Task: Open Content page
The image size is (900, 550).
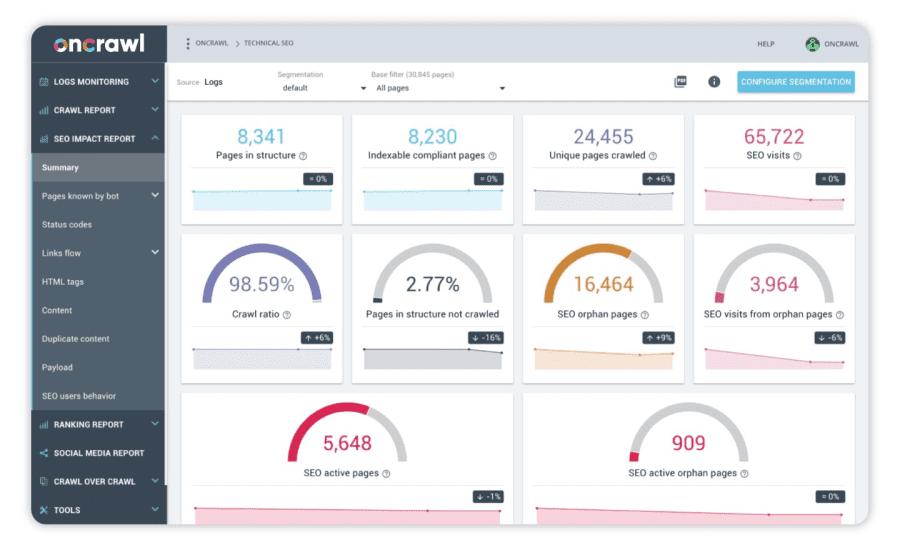Action: pos(57,310)
